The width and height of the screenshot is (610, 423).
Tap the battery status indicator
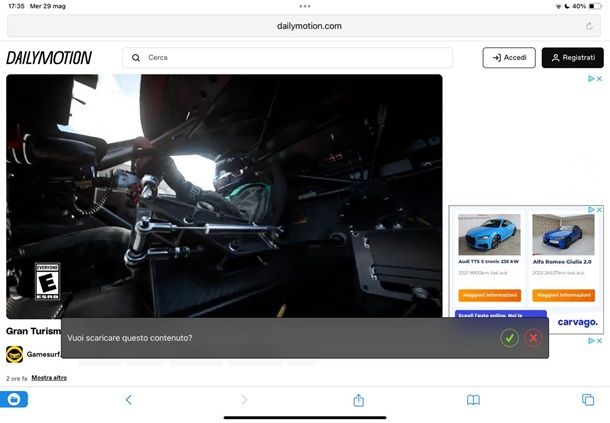(x=595, y=6)
